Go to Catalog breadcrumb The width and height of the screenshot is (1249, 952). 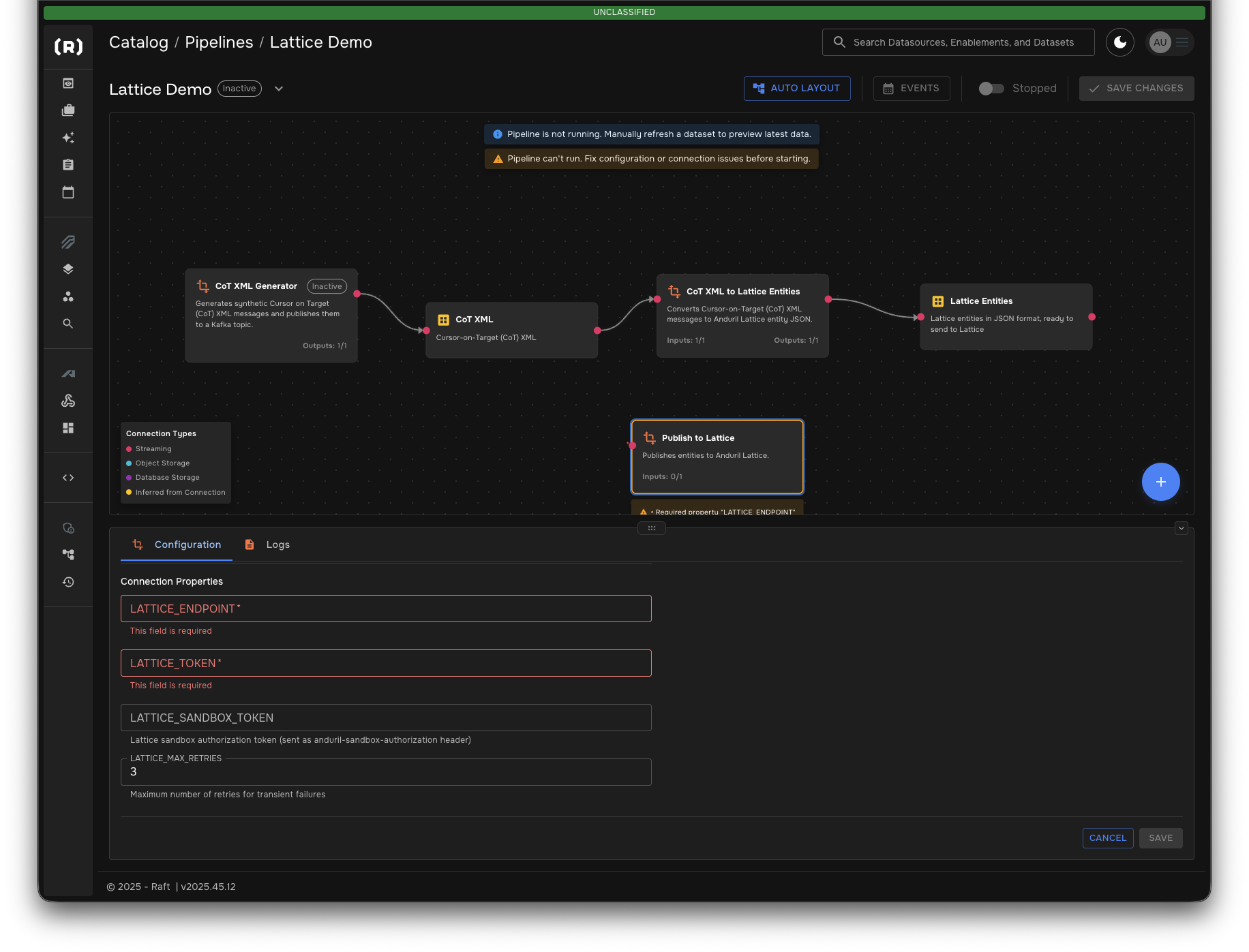pyautogui.click(x=138, y=42)
